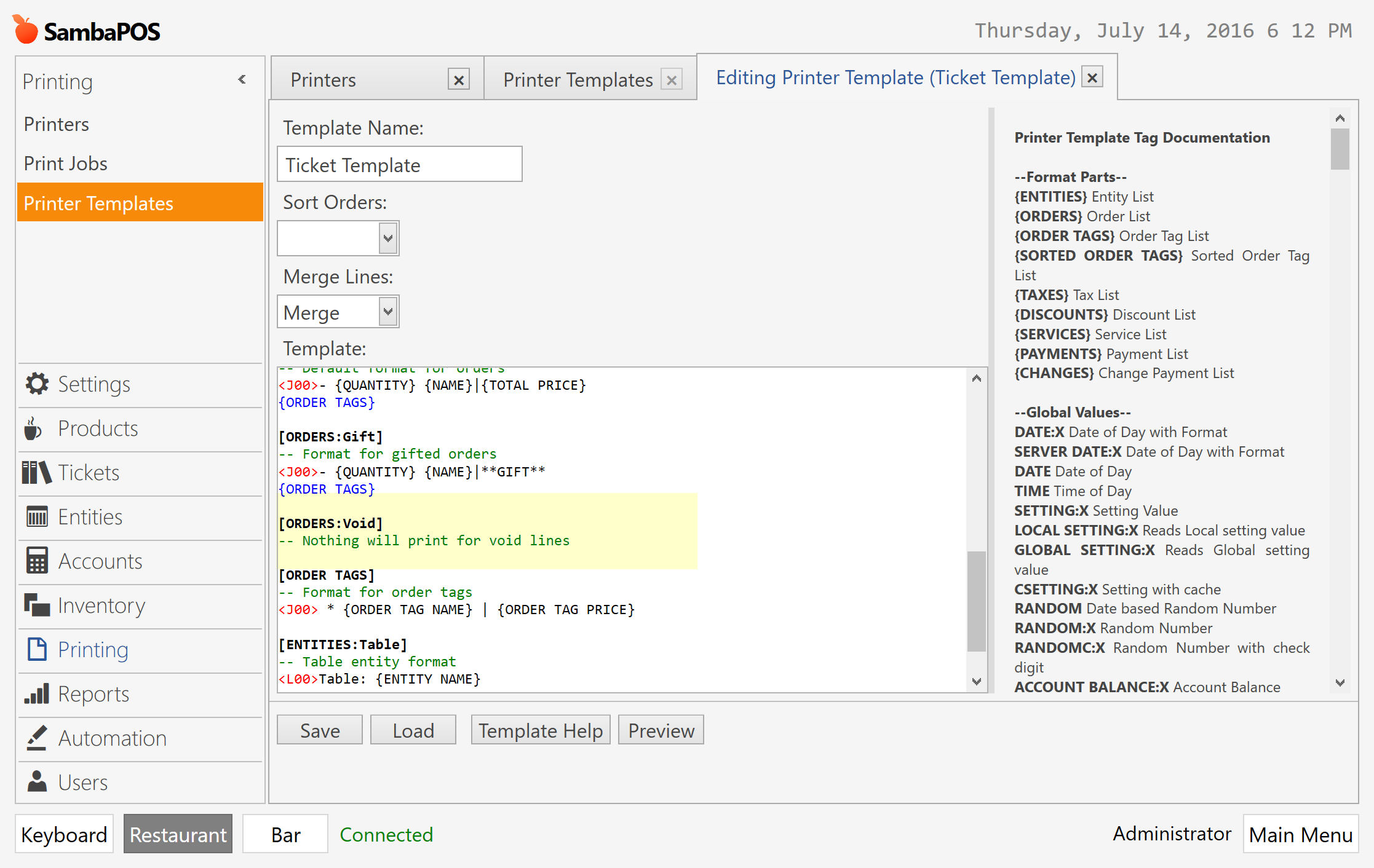Open the Tickets section label
This screenshot has width=1374, height=868.
89,473
